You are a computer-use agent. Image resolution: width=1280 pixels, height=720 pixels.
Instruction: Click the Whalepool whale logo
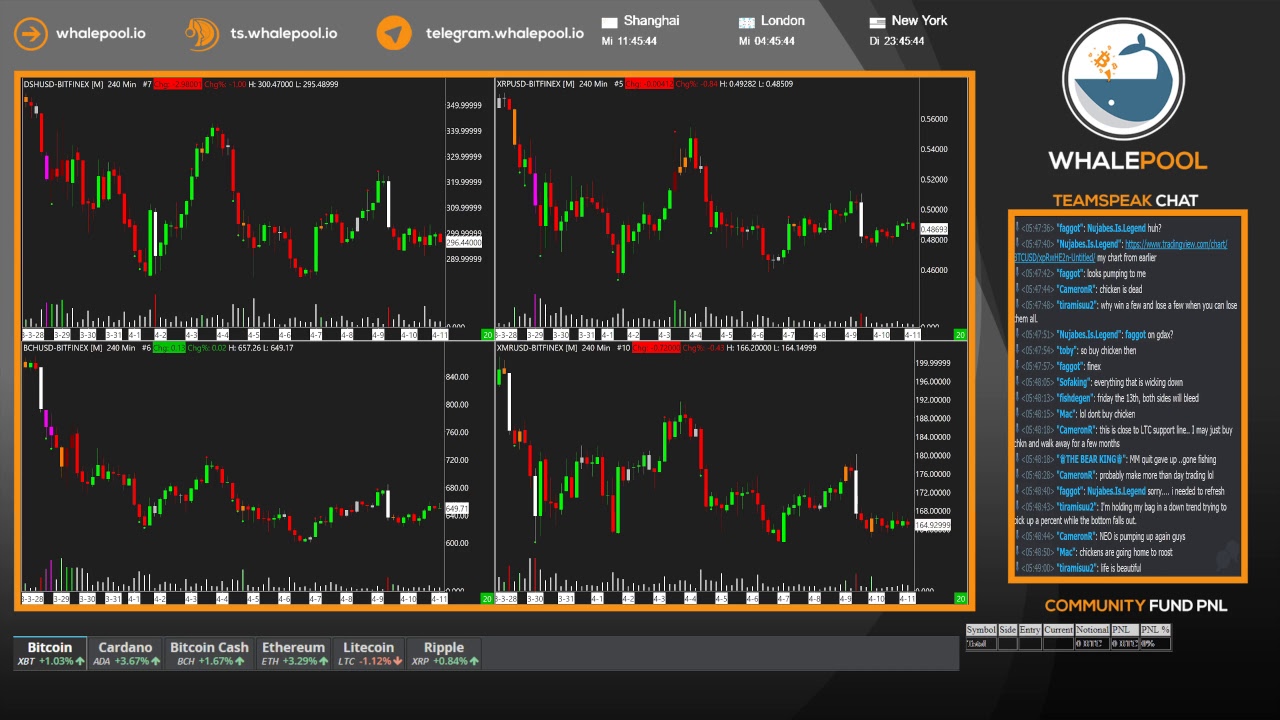[x=1123, y=80]
